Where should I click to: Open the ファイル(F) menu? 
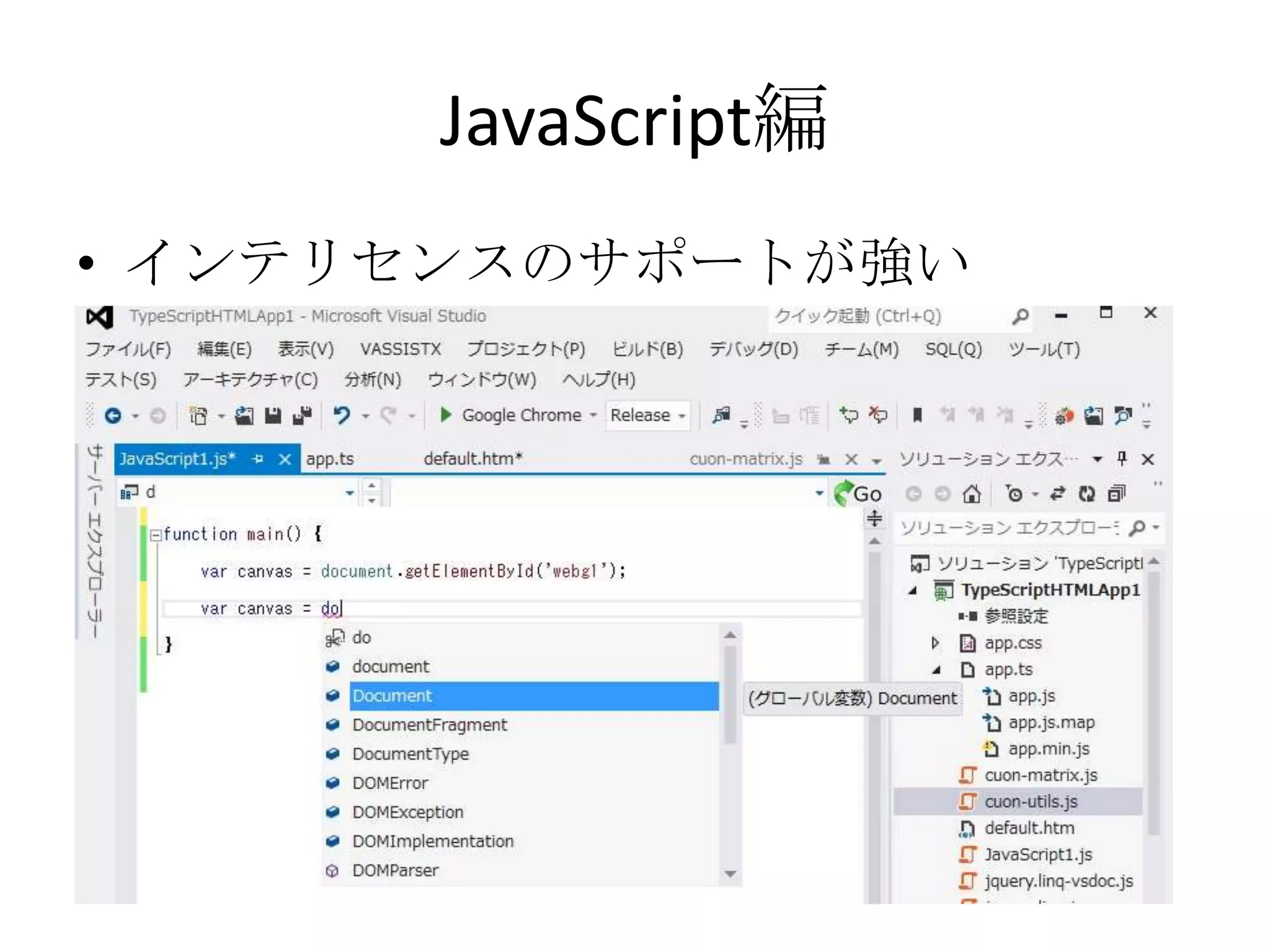[x=128, y=350]
